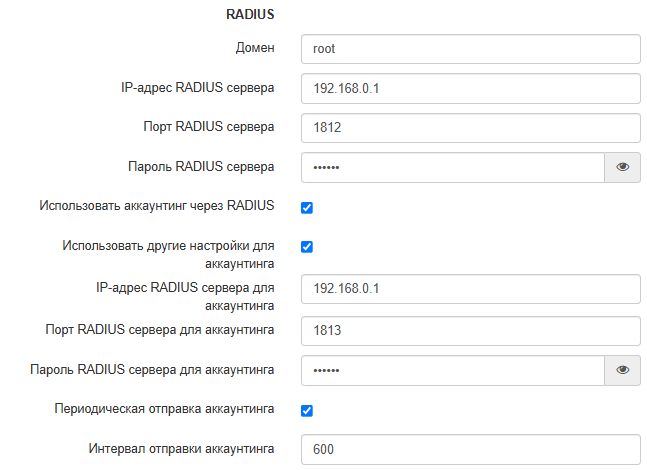The width and height of the screenshot is (647, 470).
Task: Click the 'Пароль RADIUS сервера для аккаунтинга' label
Action: click(152, 370)
